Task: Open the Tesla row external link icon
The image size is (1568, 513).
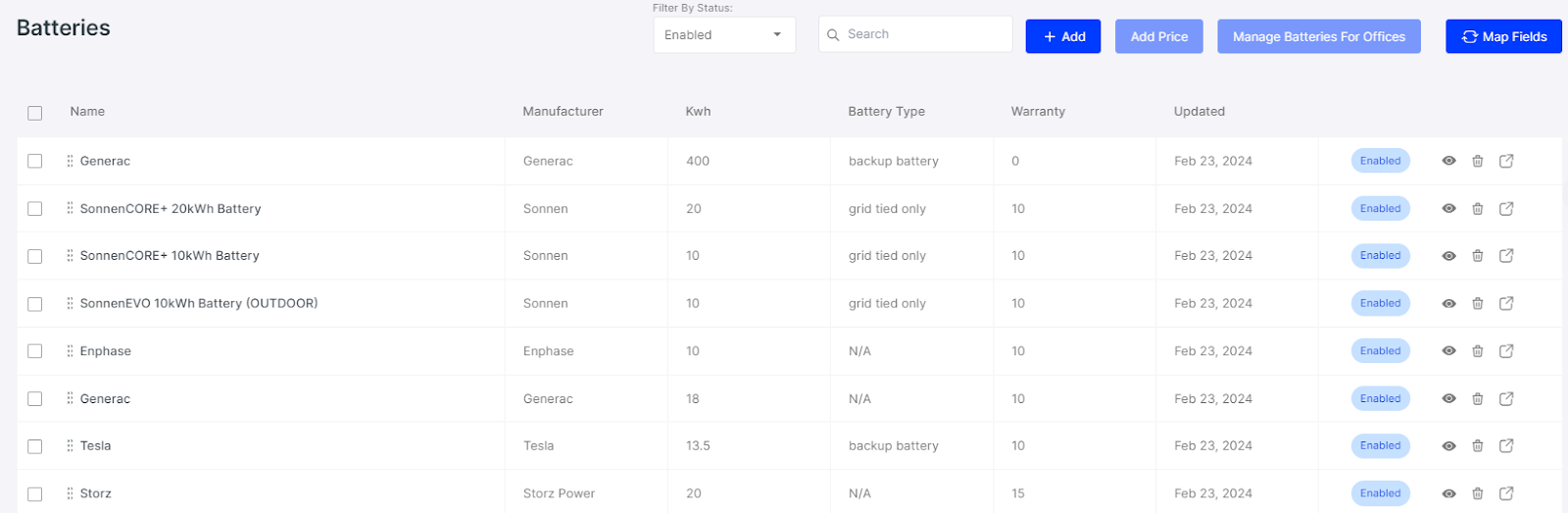Action: pyautogui.click(x=1506, y=446)
